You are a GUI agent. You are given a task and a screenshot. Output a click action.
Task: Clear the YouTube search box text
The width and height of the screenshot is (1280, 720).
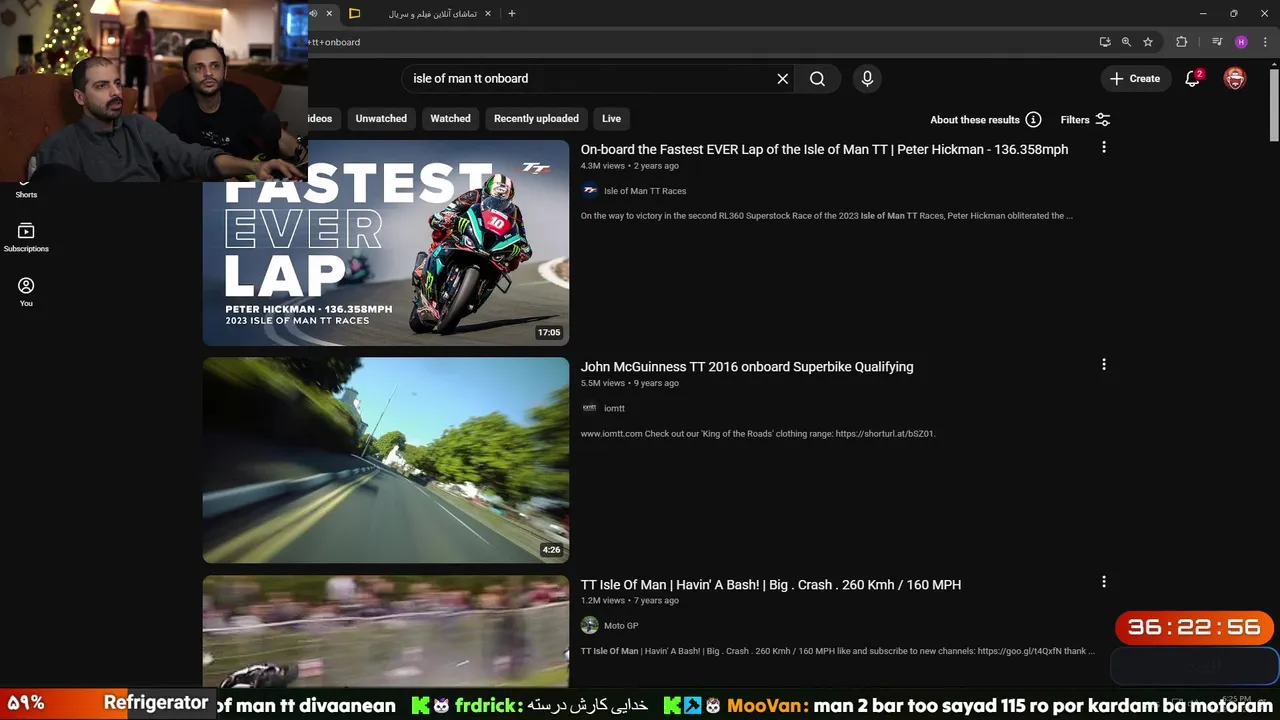(x=783, y=79)
